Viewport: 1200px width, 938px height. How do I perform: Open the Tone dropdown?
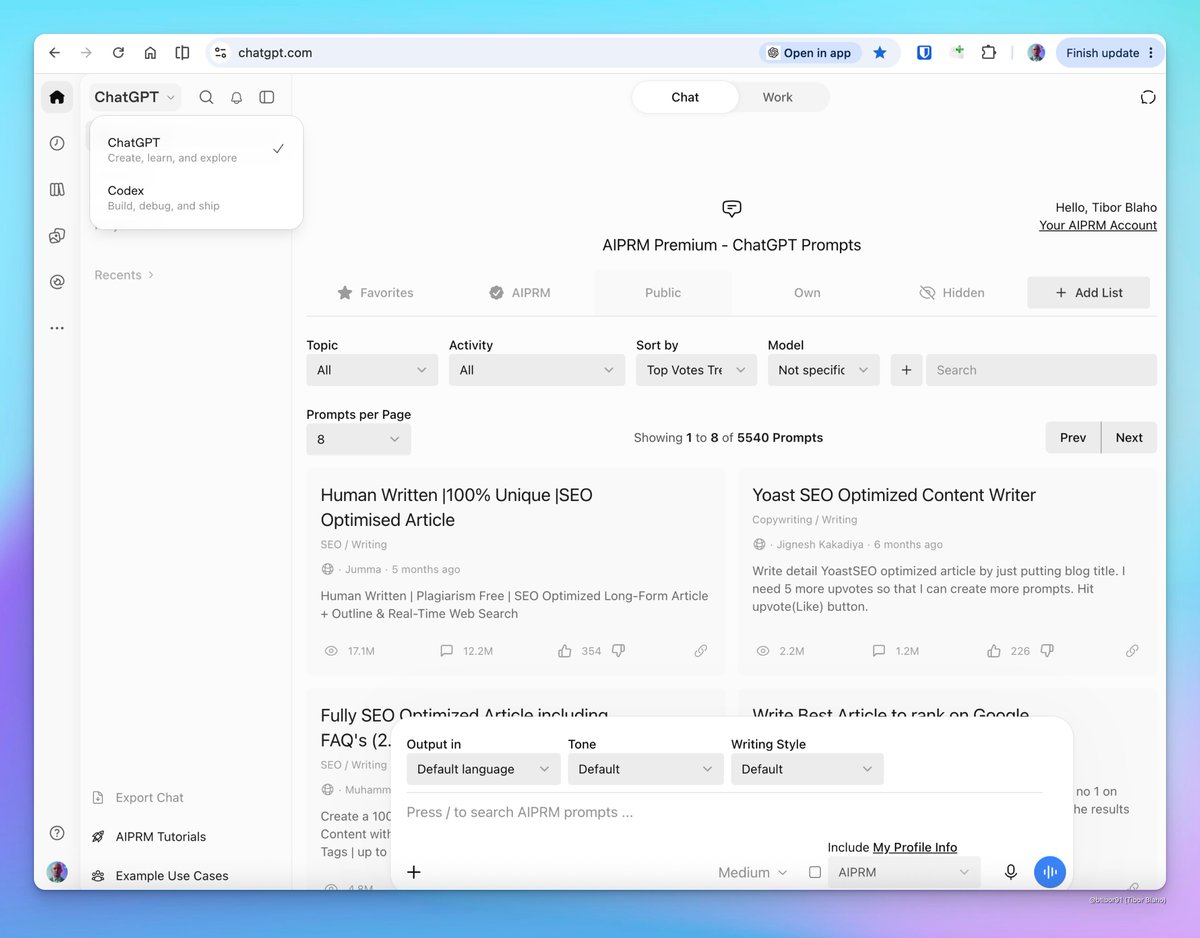pyautogui.click(x=645, y=769)
